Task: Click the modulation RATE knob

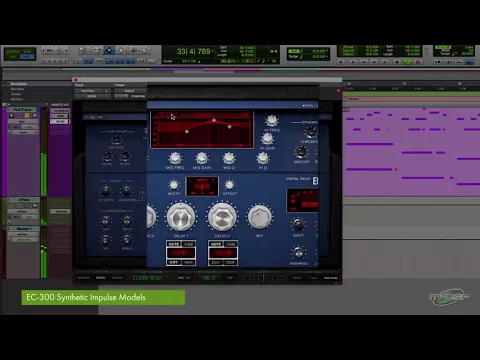Action: [x=105, y=221]
